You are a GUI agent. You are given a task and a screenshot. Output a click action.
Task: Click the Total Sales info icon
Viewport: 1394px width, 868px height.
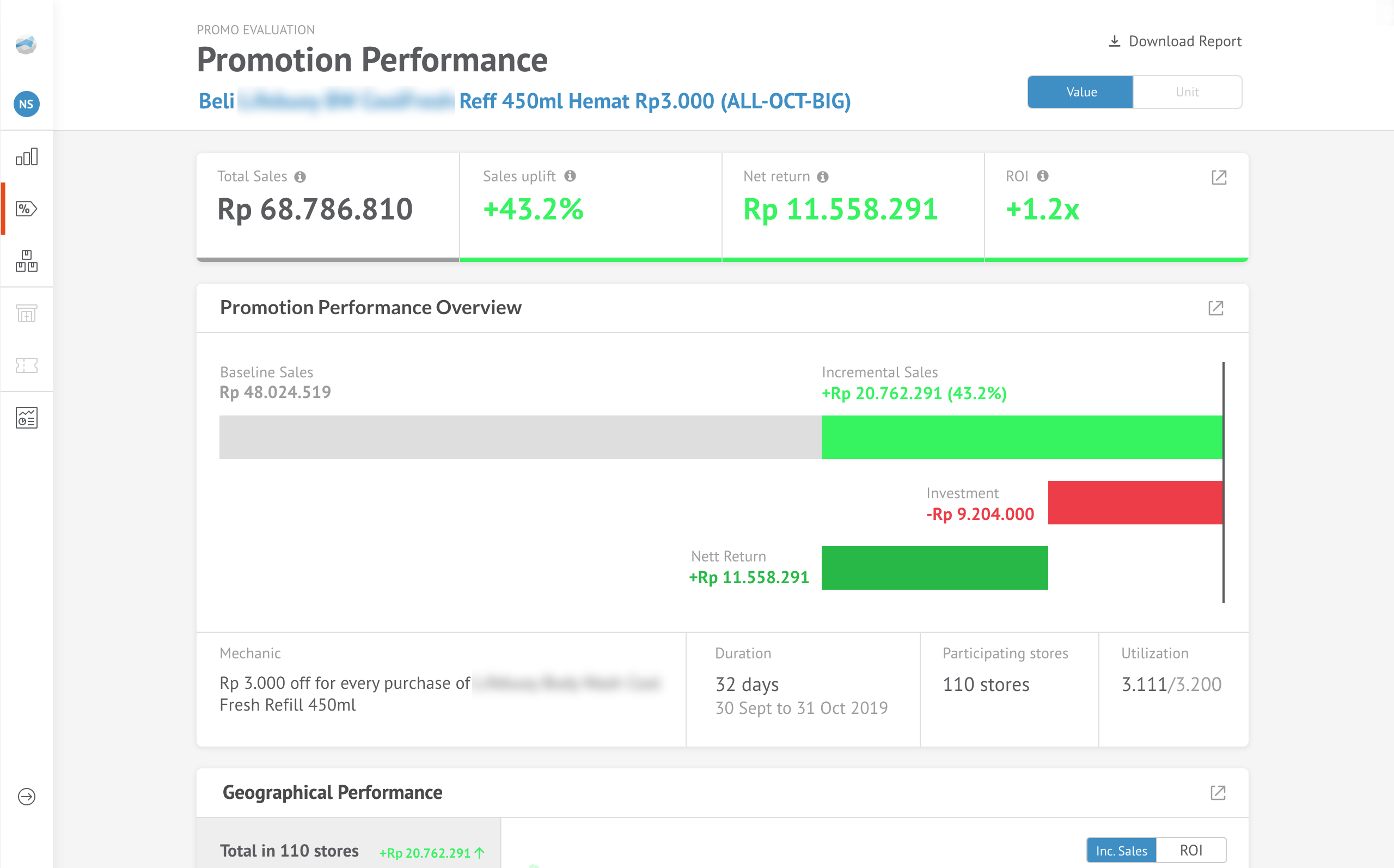300,177
